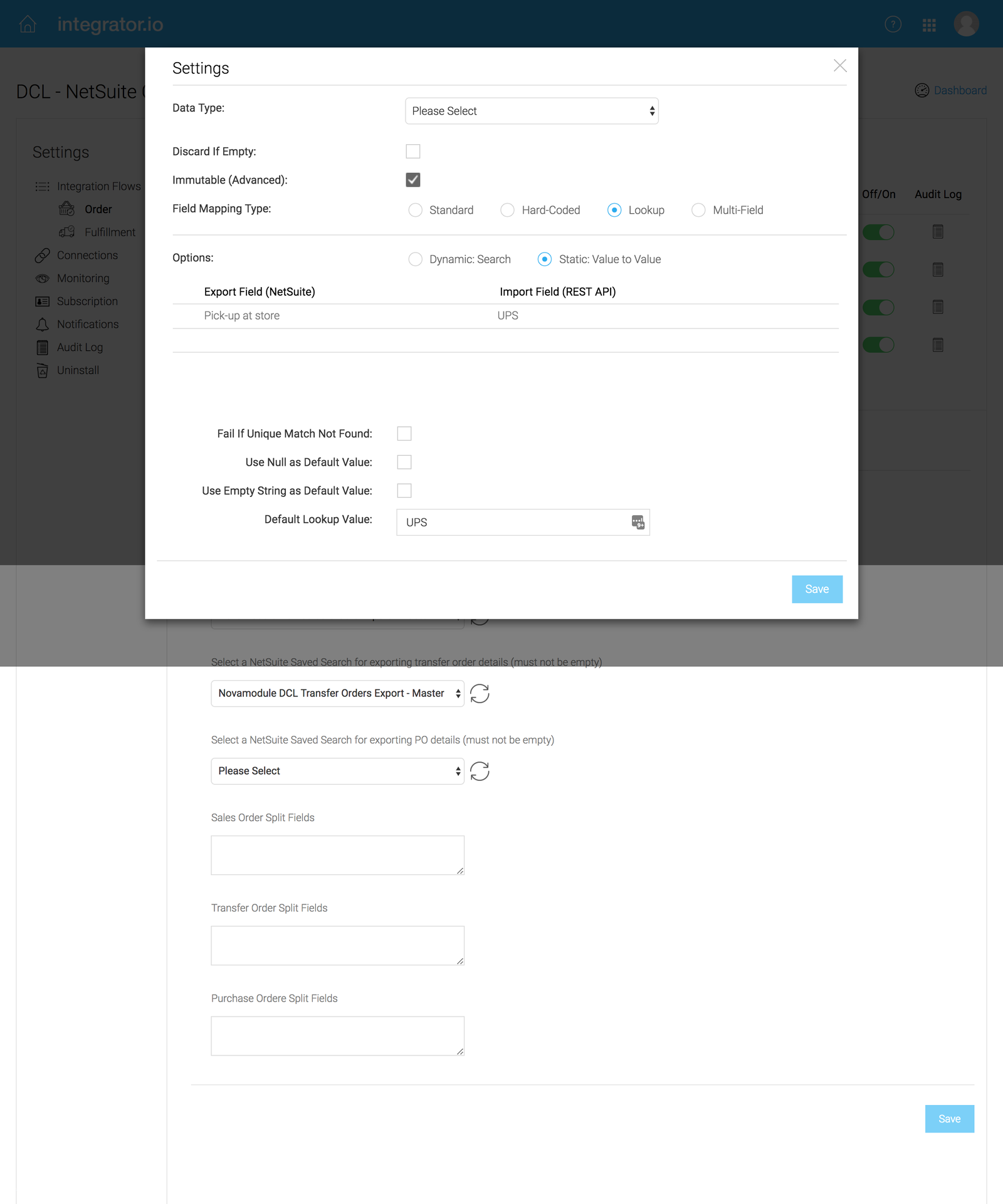Image resolution: width=1003 pixels, height=1204 pixels.
Task: Click Sales Order Split Fields textarea
Action: (337, 855)
